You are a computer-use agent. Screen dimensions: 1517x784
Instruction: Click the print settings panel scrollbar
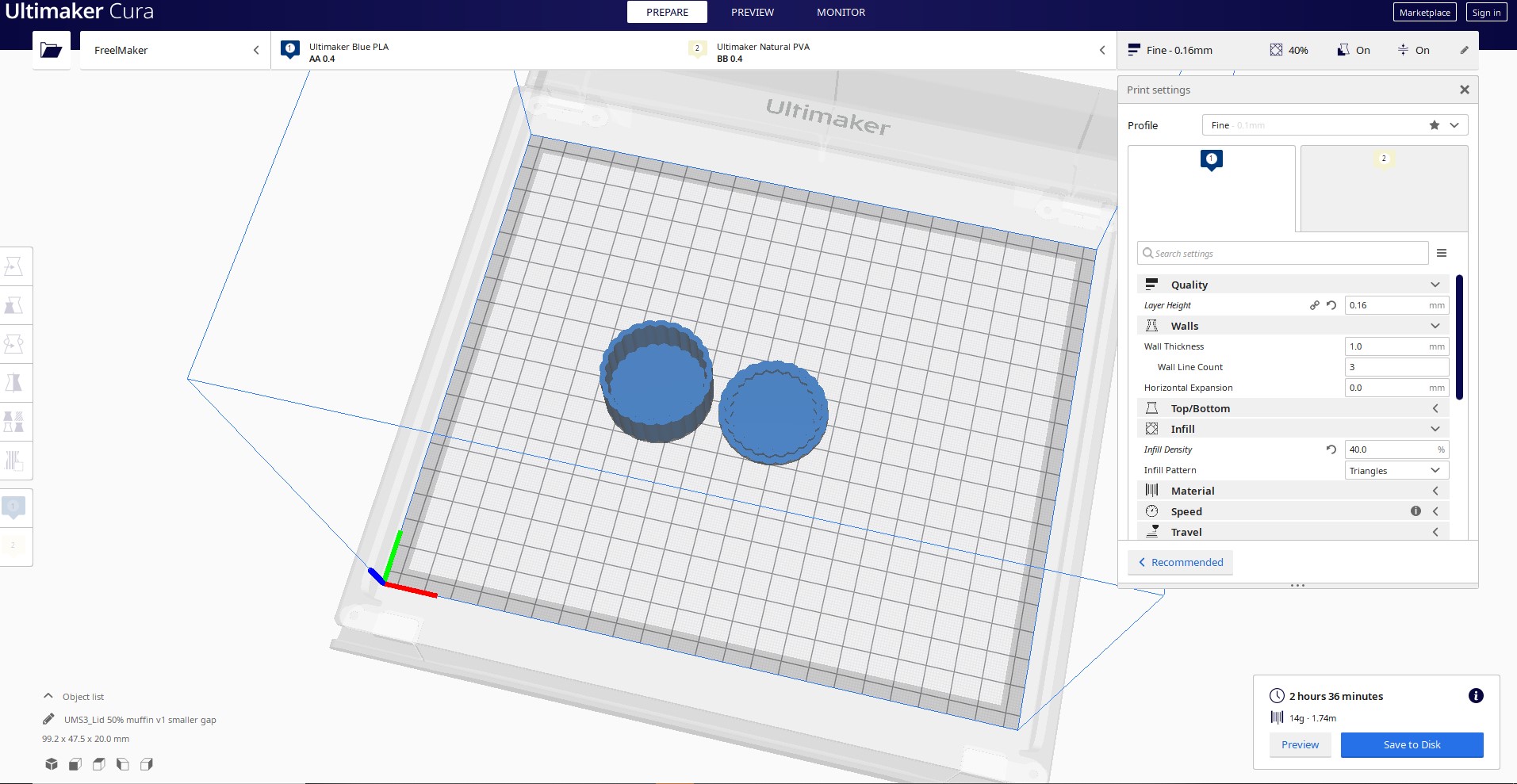[1459, 337]
